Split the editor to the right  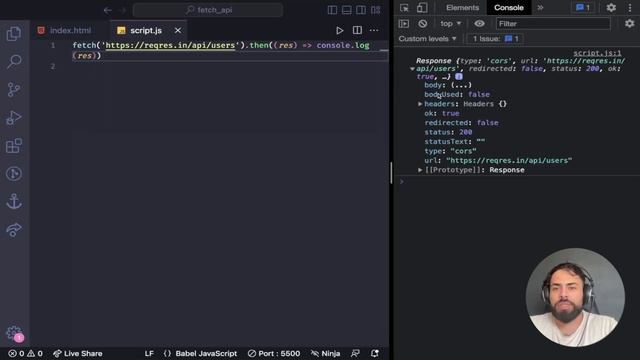coord(357,31)
